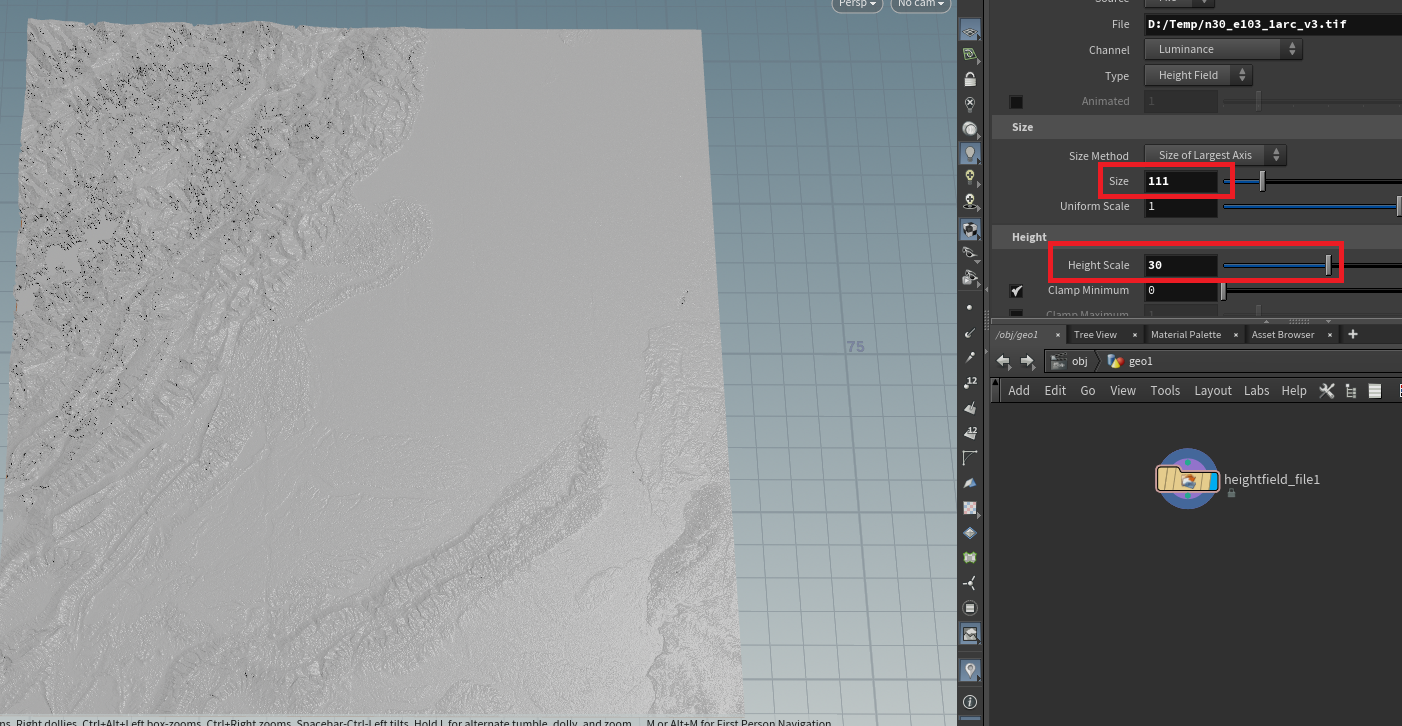Toggle the normal lighting bulb icon
1402x726 pixels.
click(x=969, y=153)
